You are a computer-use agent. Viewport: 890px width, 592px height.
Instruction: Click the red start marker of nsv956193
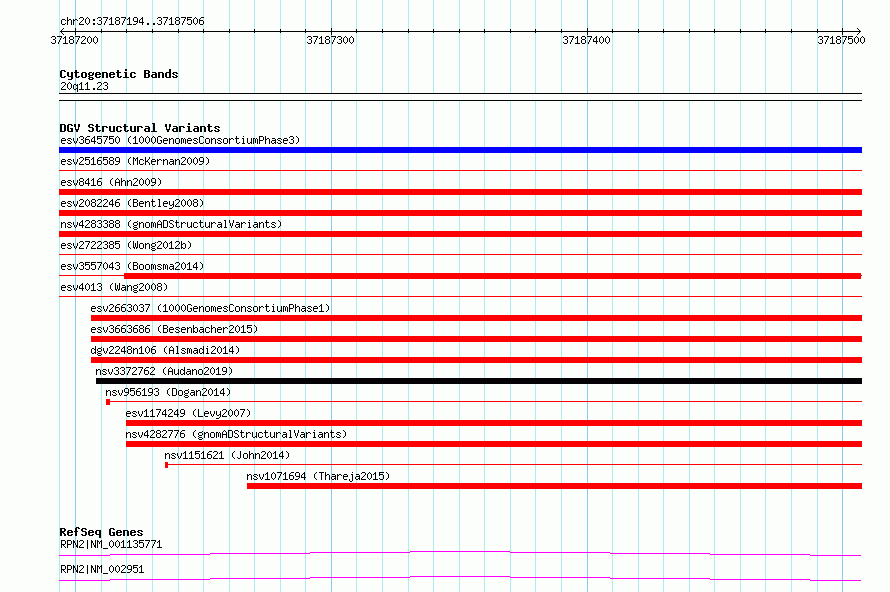coord(108,402)
